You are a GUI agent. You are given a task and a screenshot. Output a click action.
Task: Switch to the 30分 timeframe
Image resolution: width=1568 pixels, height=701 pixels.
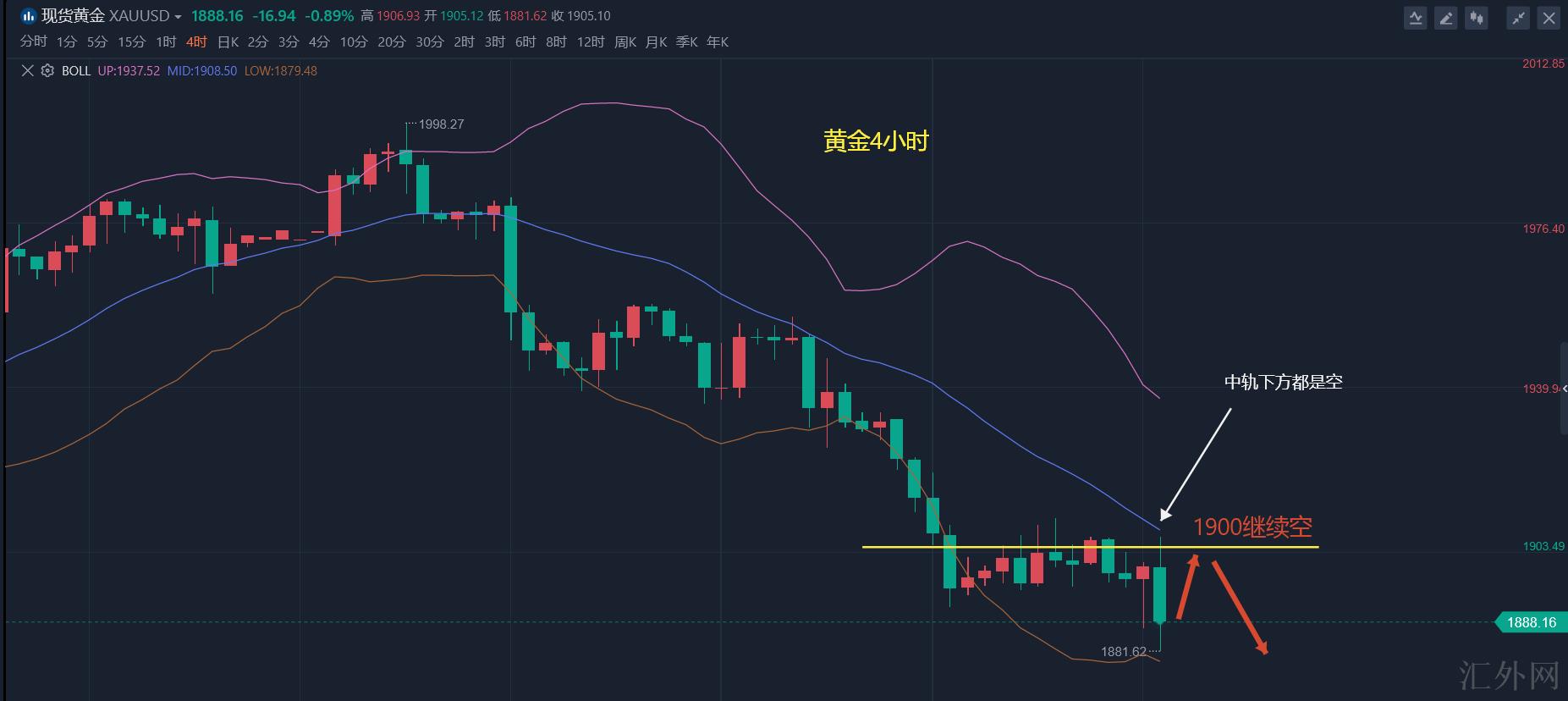[429, 42]
